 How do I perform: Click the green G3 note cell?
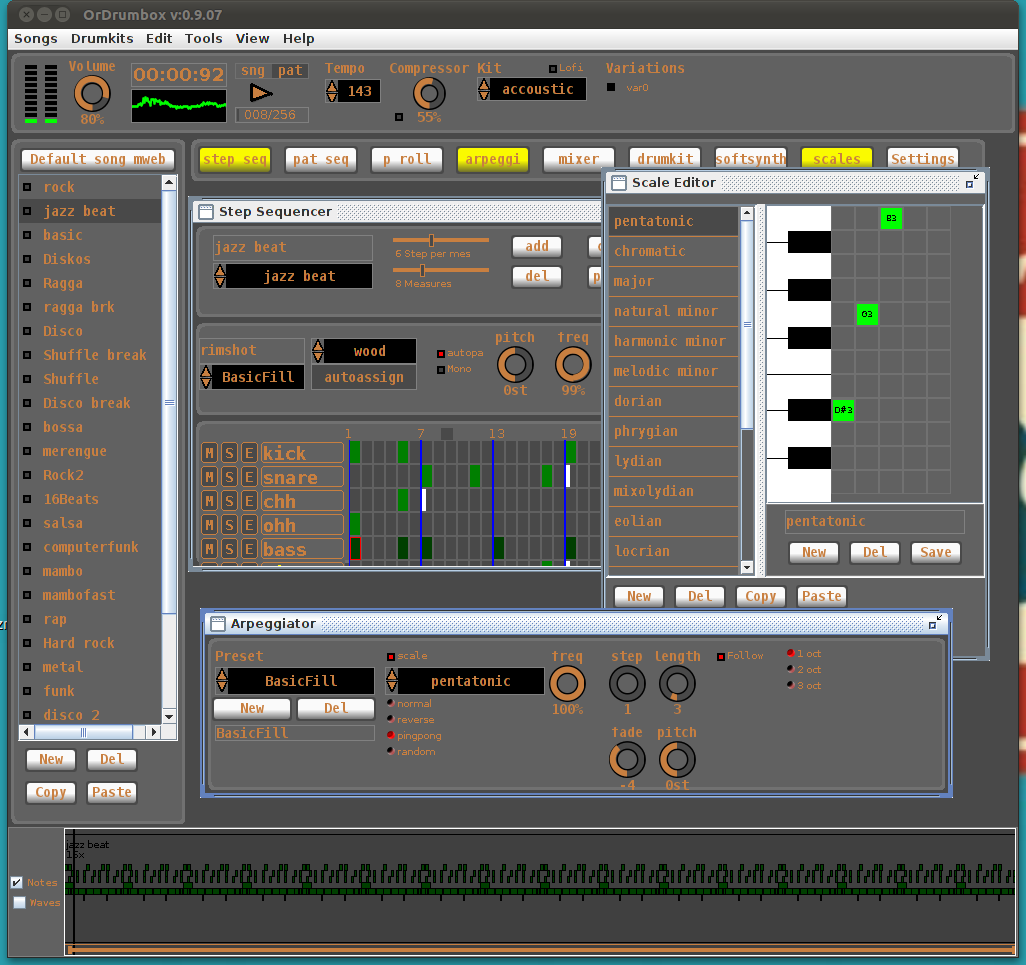click(x=867, y=314)
